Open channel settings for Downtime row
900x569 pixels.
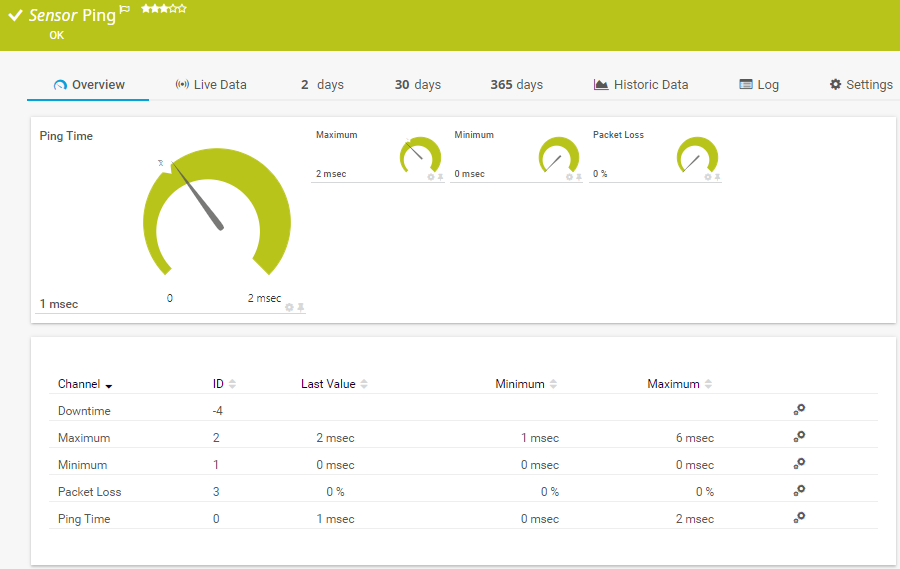(798, 410)
